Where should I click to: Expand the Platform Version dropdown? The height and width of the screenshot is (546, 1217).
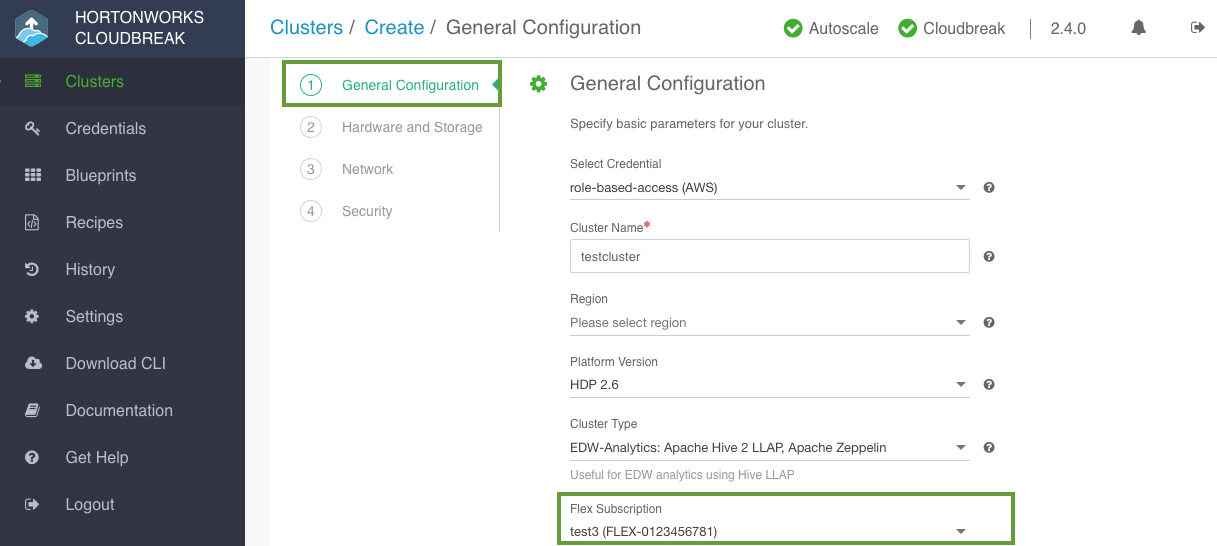(x=769, y=385)
